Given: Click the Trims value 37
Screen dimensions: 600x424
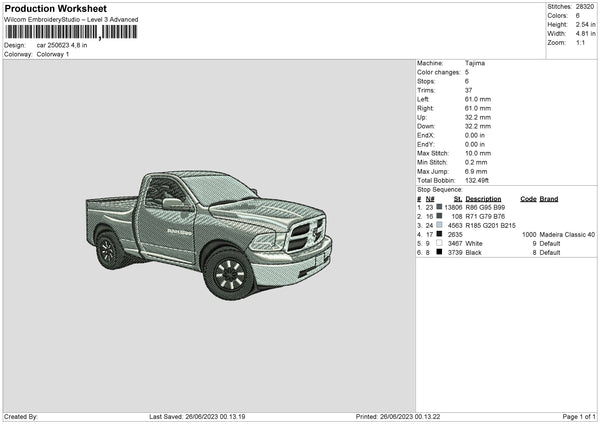Looking at the screenshot, I should [469, 90].
